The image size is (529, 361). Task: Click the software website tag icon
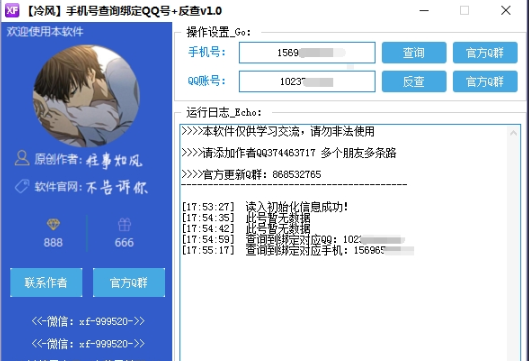coord(22,186)
